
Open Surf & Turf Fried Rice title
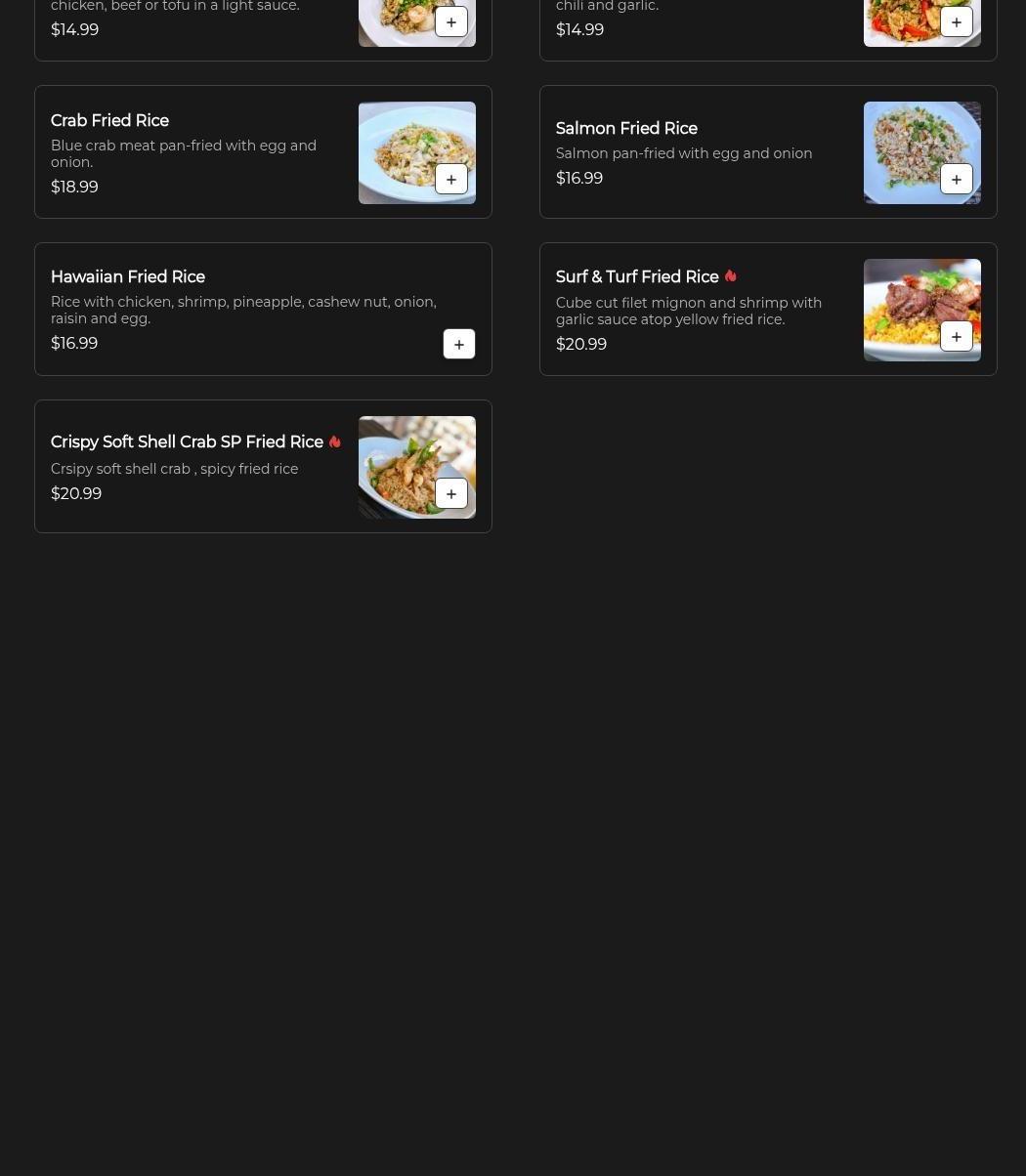pyautogui.click(x=637, y=277)
